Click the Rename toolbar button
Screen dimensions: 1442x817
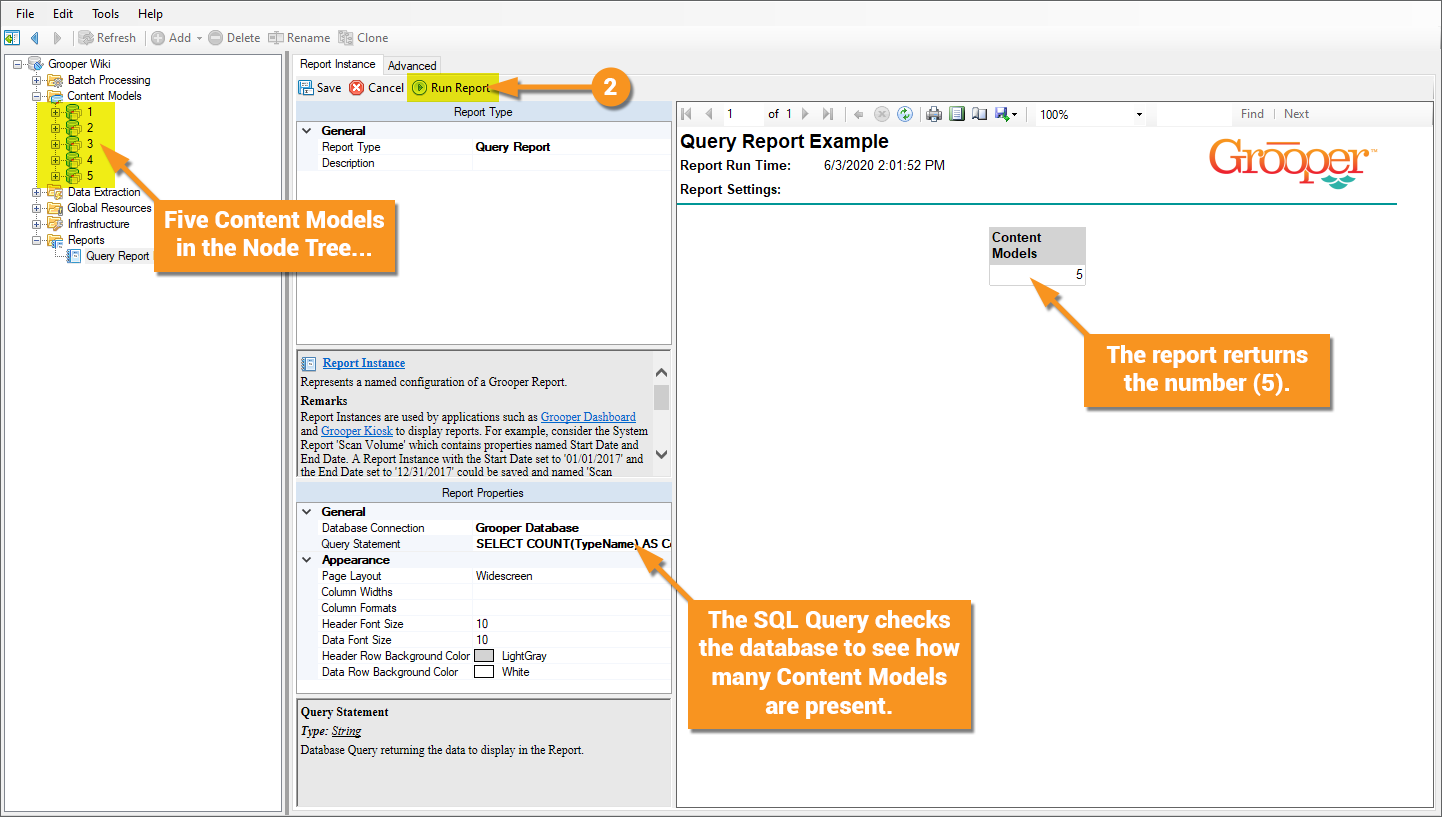click(298, 38)
